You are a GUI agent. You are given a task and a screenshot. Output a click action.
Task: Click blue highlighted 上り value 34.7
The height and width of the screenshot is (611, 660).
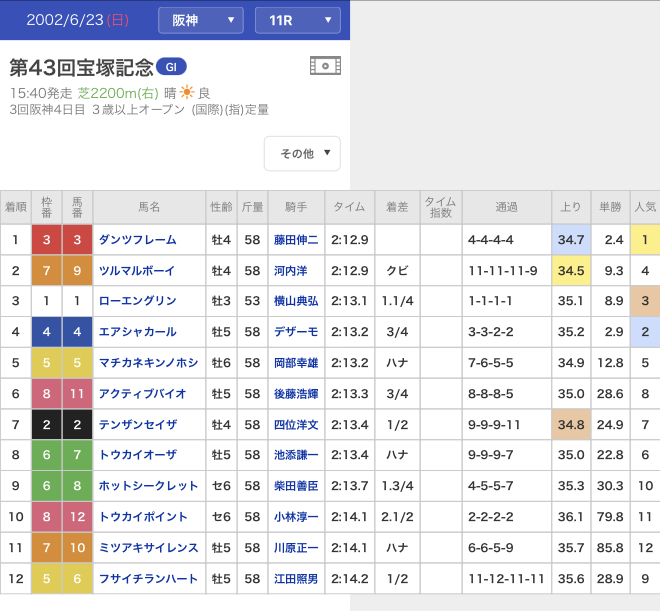coord(571,240)
